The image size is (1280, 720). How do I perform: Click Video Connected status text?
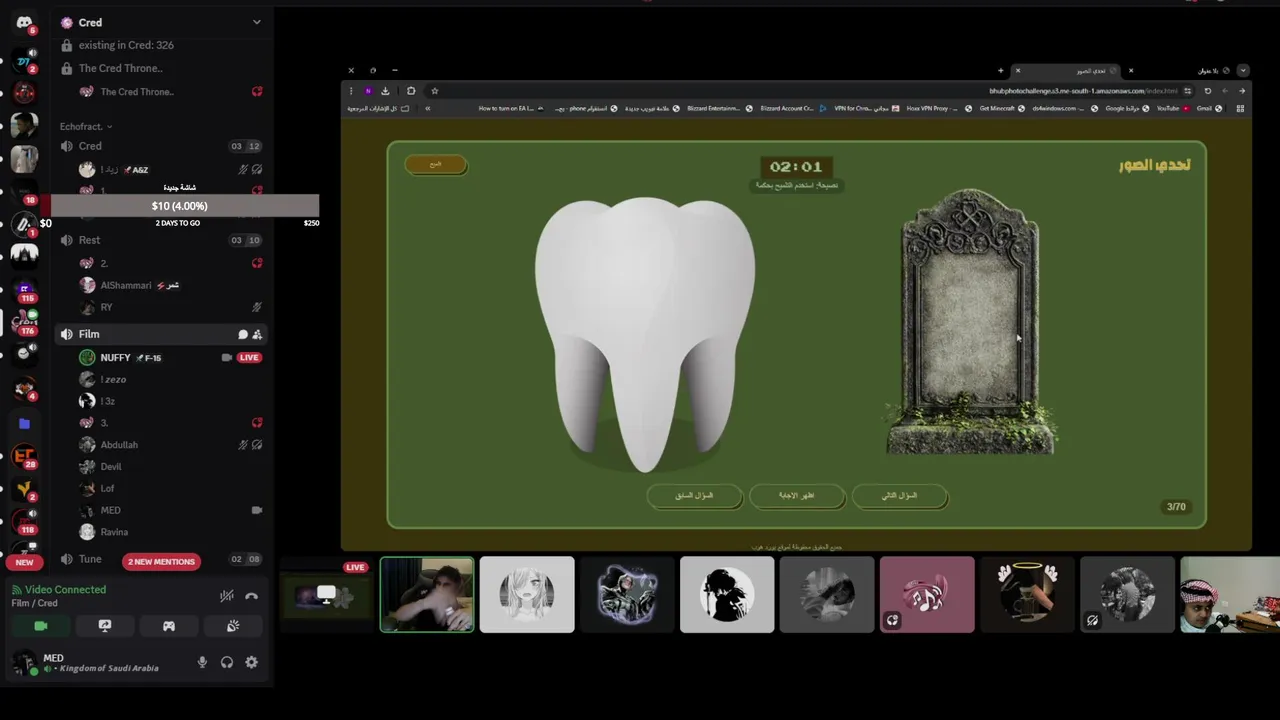(x=65, y=590)
